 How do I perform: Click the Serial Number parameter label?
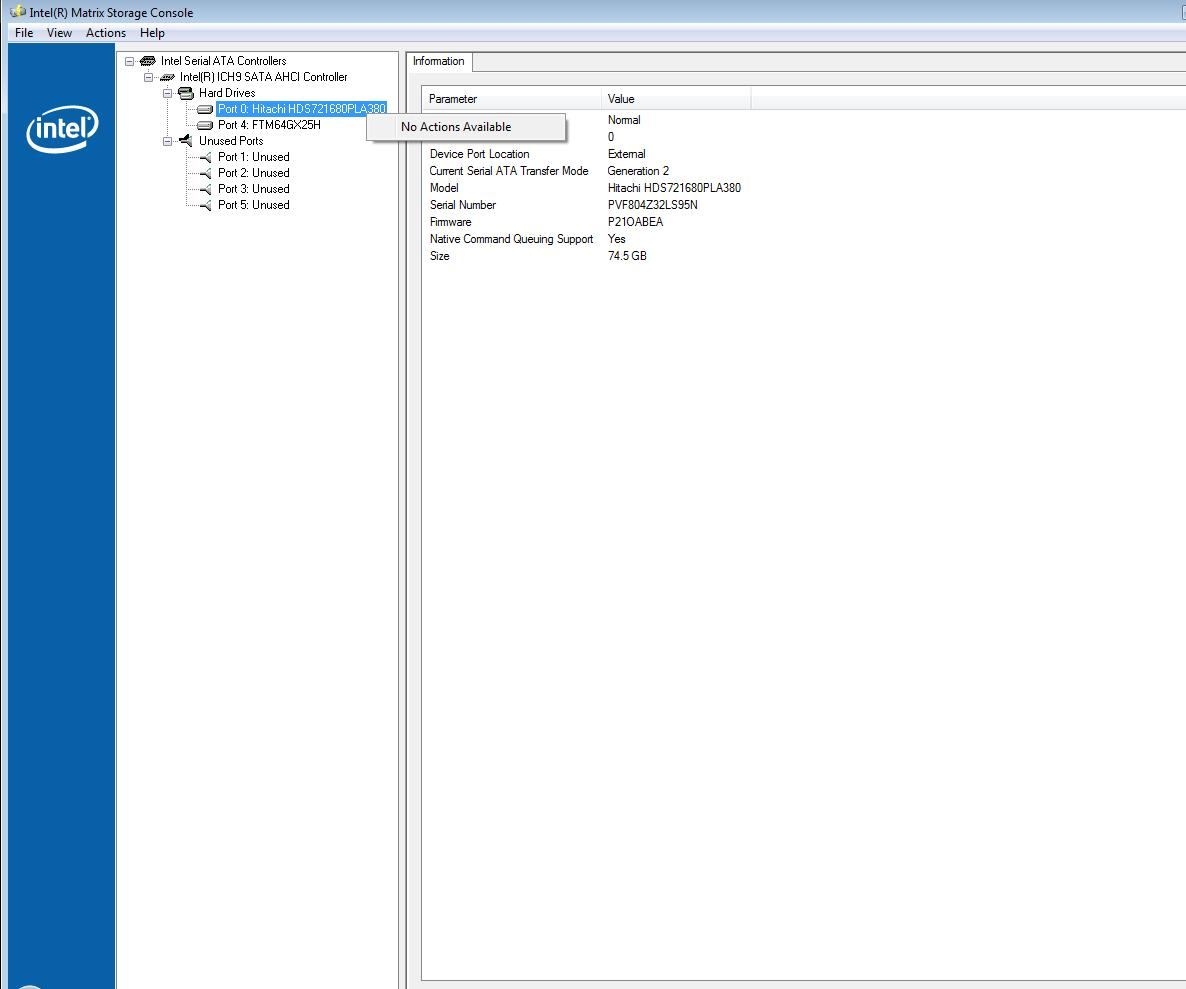(x=463, y=205)
